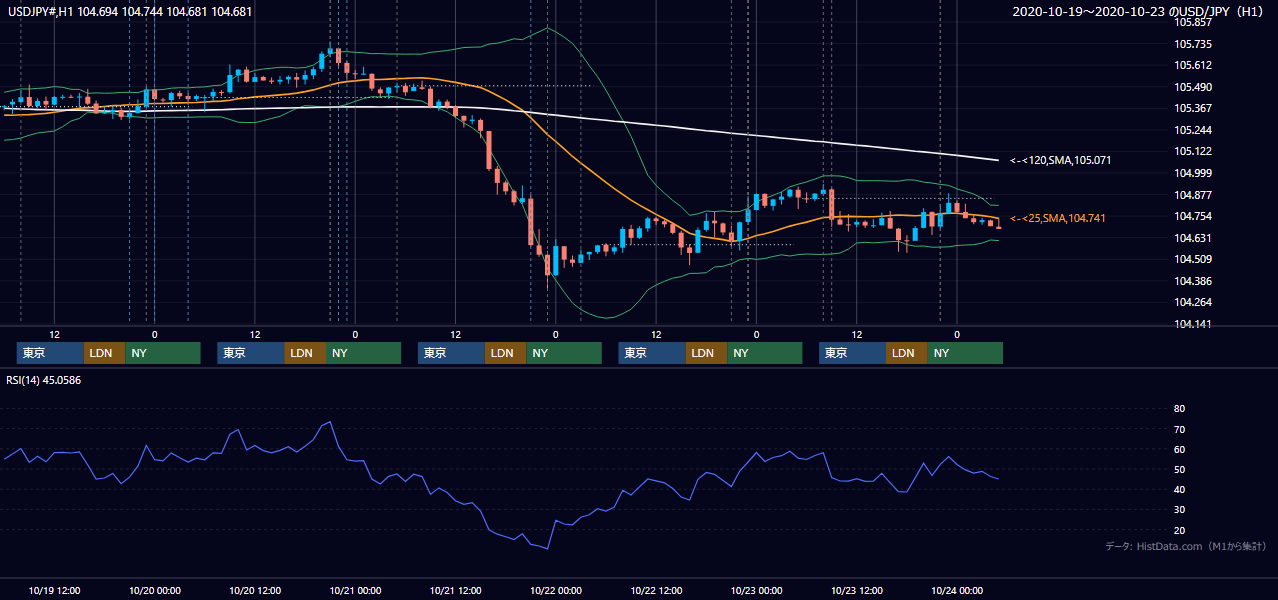Click RSI scale level 70
Viewport: 1278px width, 600px height.
click(1179, 429)
